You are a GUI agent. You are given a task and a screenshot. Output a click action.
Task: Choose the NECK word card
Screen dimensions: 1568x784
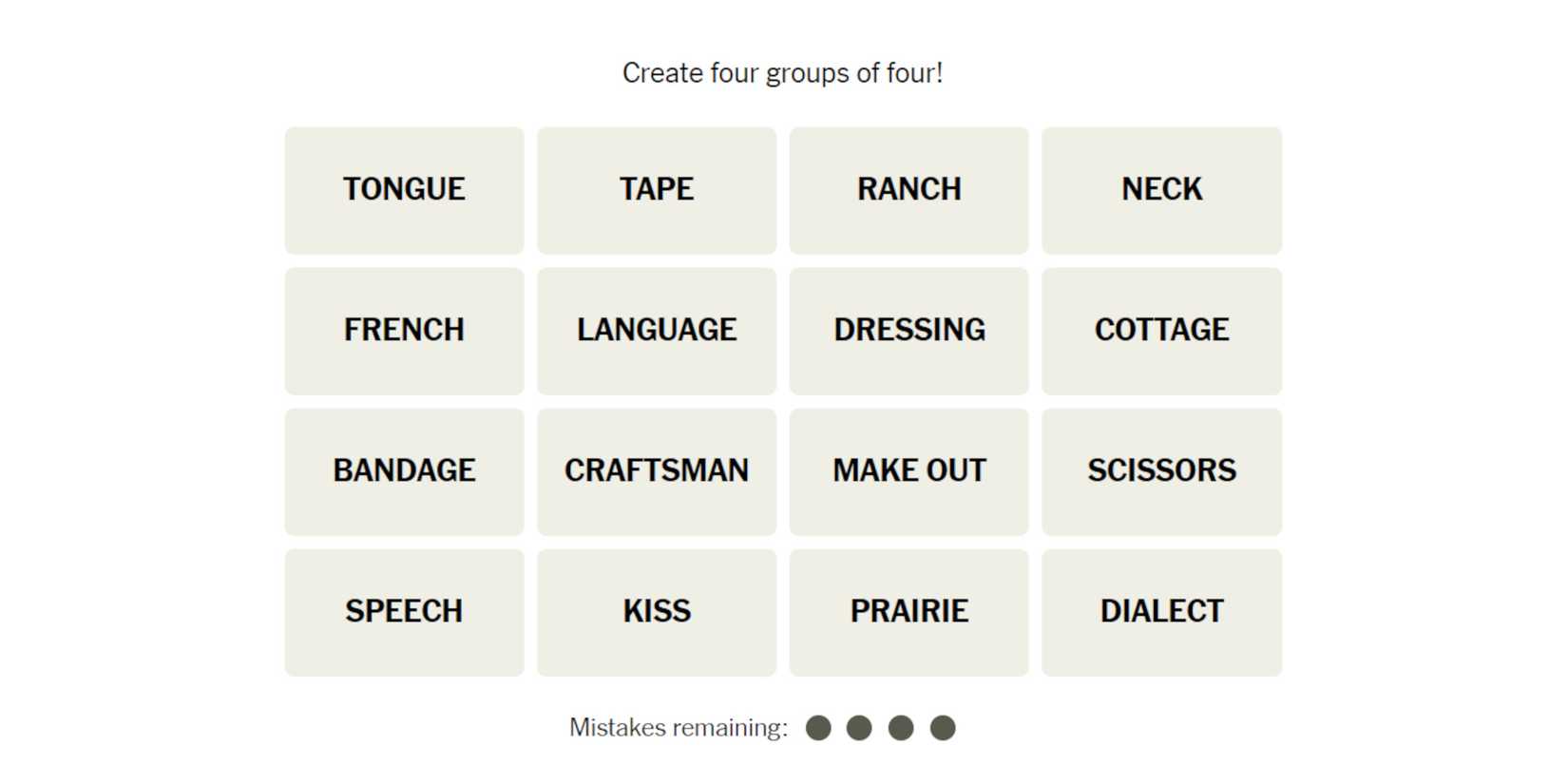[1161, 190]
